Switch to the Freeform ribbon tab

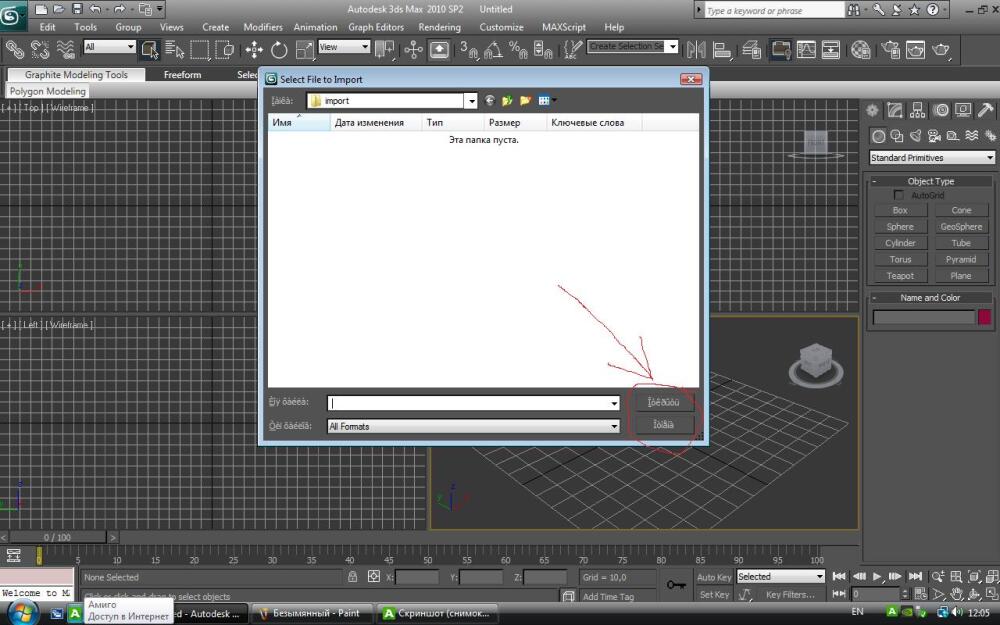(x=182, y=75)
